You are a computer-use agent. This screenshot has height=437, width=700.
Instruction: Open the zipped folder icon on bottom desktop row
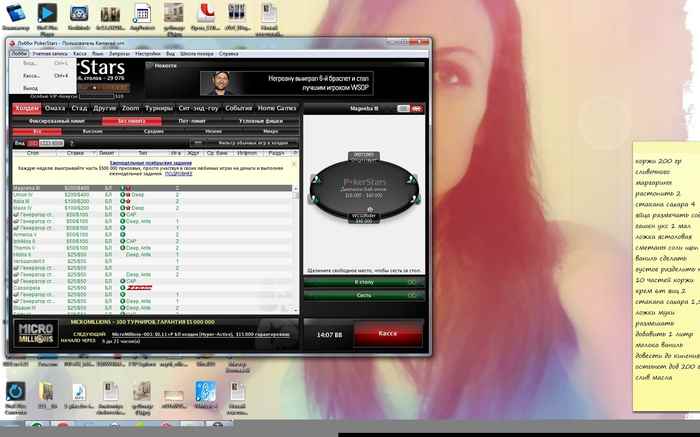pos(46,392)
